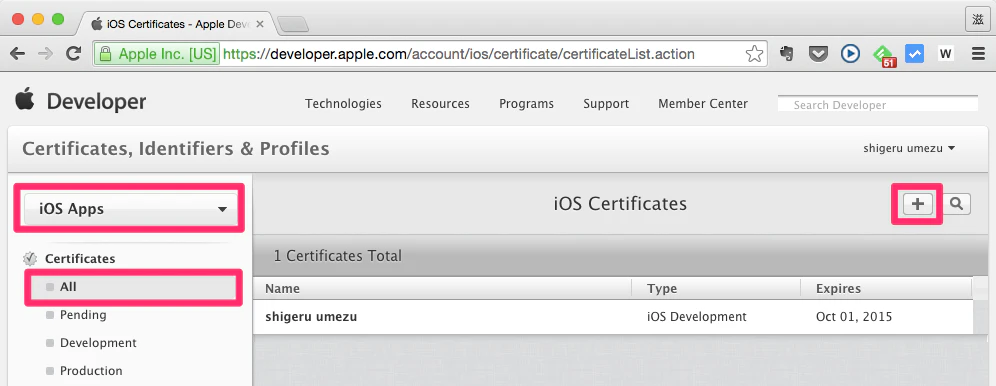Open Programs in the top navigation

pos(526,103)
